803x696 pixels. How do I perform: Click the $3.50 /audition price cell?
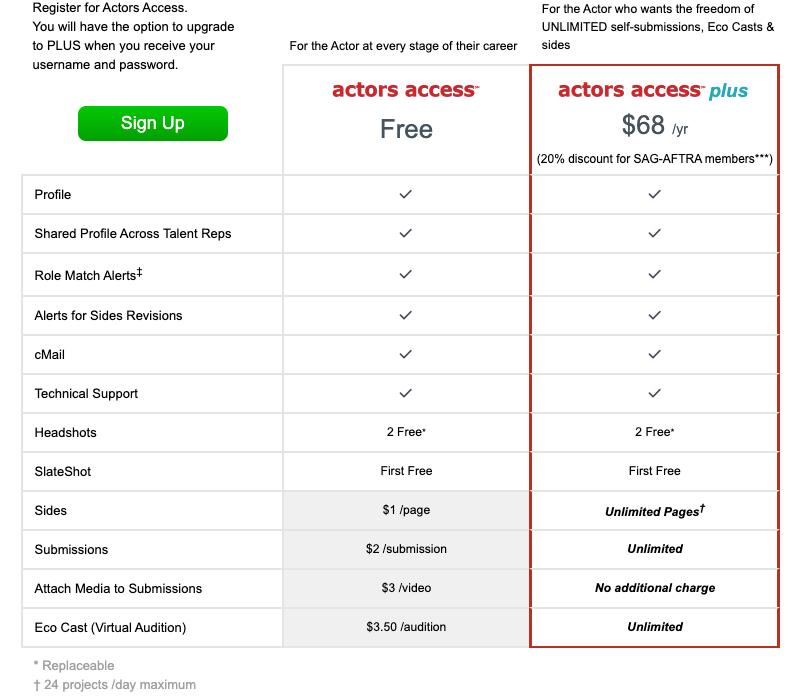point(406,627)
